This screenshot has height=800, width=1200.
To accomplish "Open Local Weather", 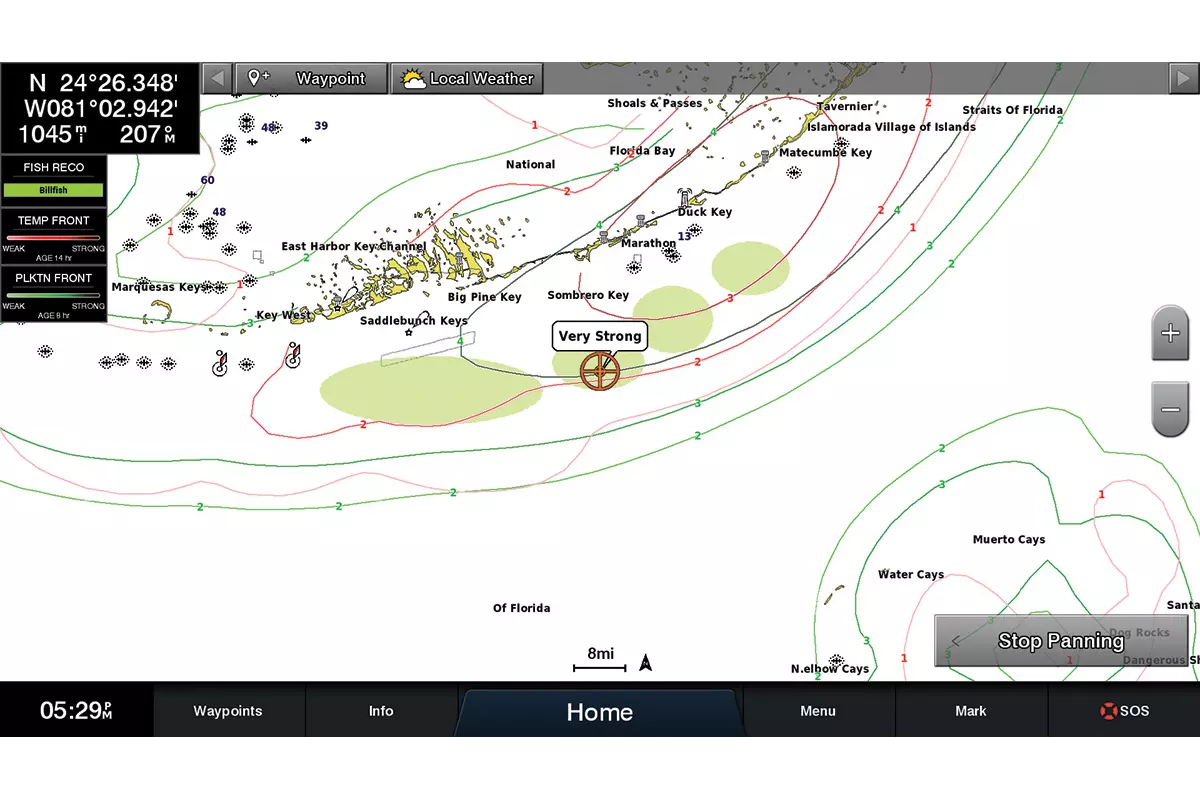I will pos(467,78).
